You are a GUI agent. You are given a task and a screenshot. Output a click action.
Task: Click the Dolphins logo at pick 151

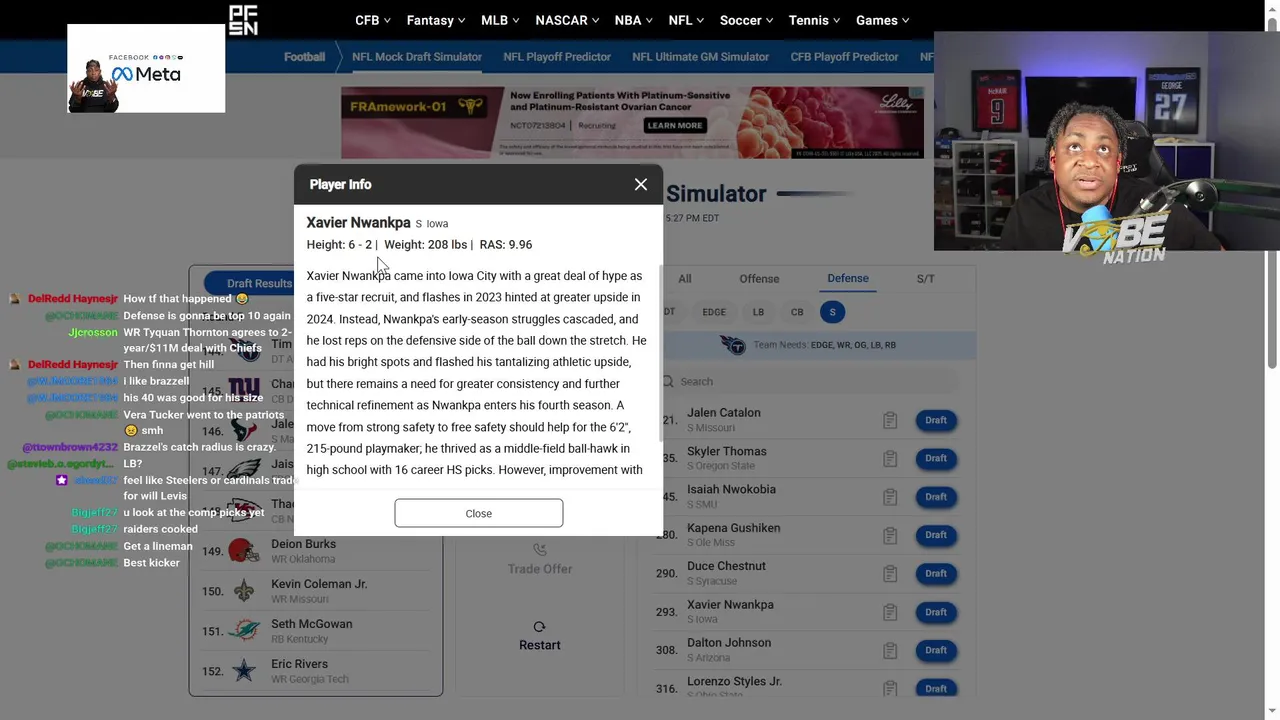(243, 631)
